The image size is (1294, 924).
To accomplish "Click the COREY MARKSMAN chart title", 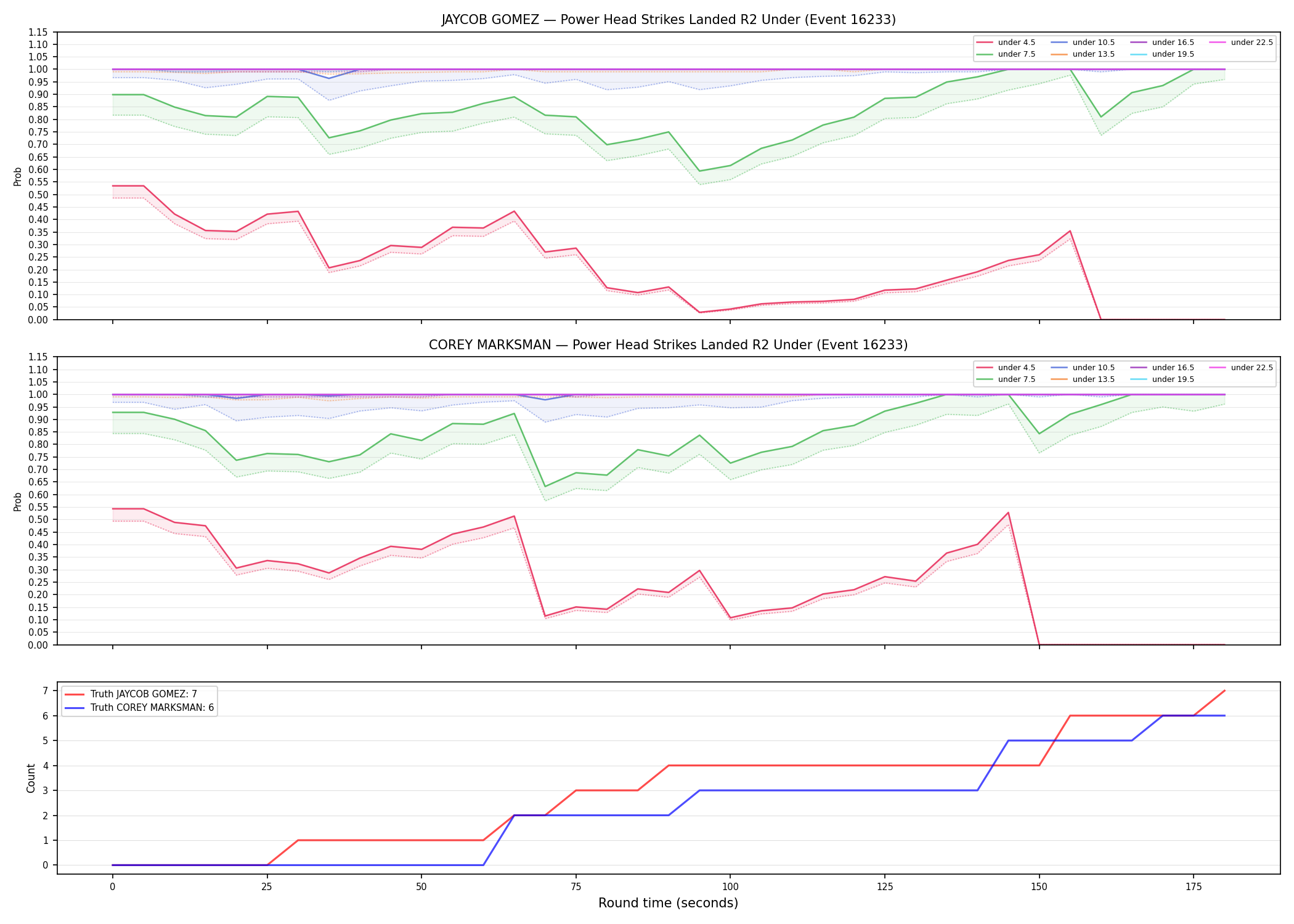I will tap(669, 345).
